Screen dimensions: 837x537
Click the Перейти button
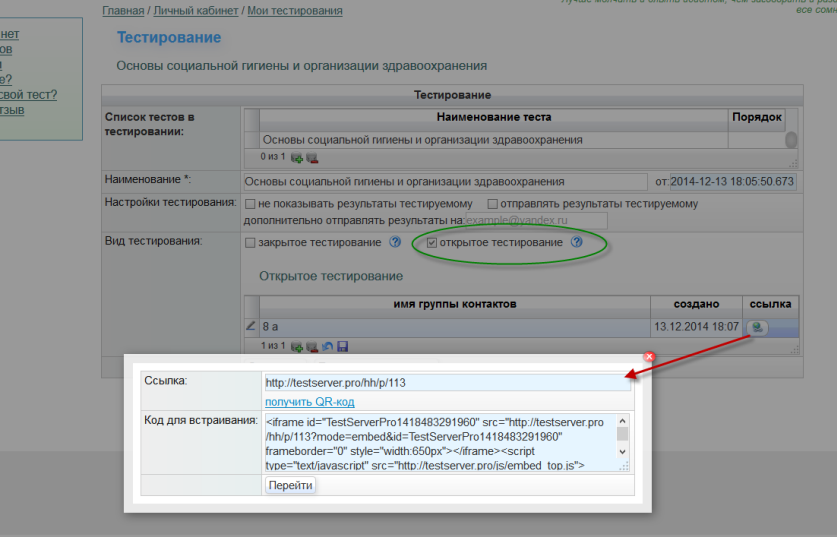tap(290, 485)
